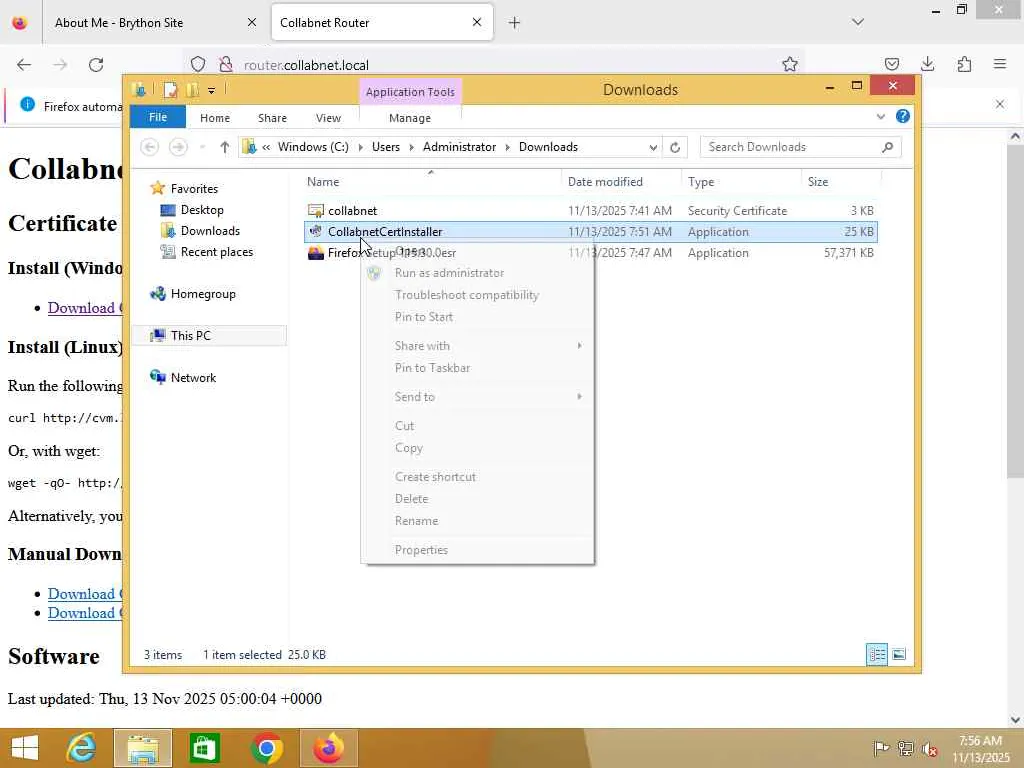Open the View ribbon tab

click(x=328, y=118)
